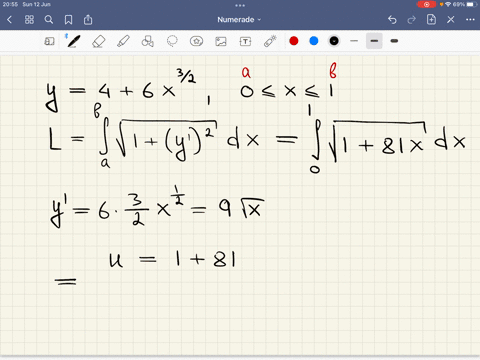The height and width of the screenshot is (360, 480).
Task: Select the thinnest stroke width
Action: pos(354,41)
